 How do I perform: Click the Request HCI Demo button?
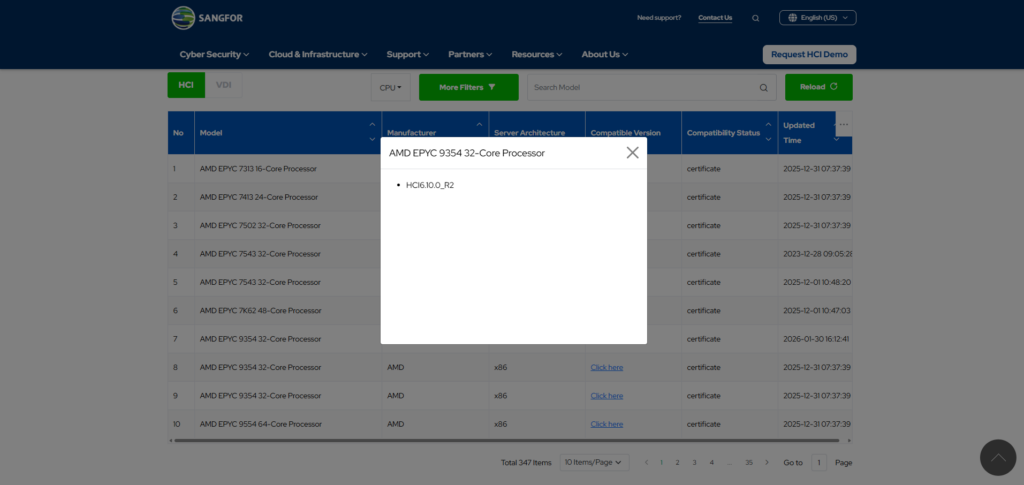(809, 54)
